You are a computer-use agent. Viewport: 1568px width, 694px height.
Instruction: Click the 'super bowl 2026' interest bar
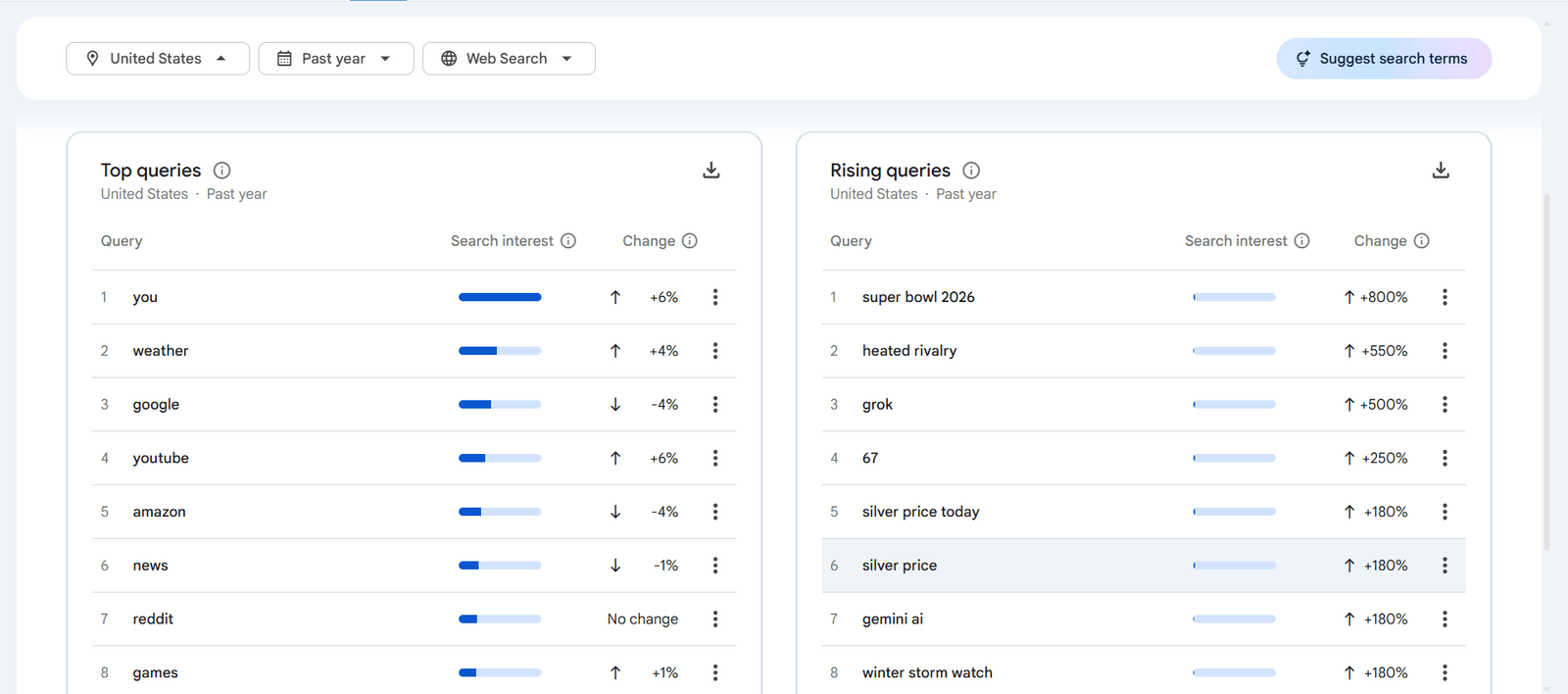coord(1234,297)
